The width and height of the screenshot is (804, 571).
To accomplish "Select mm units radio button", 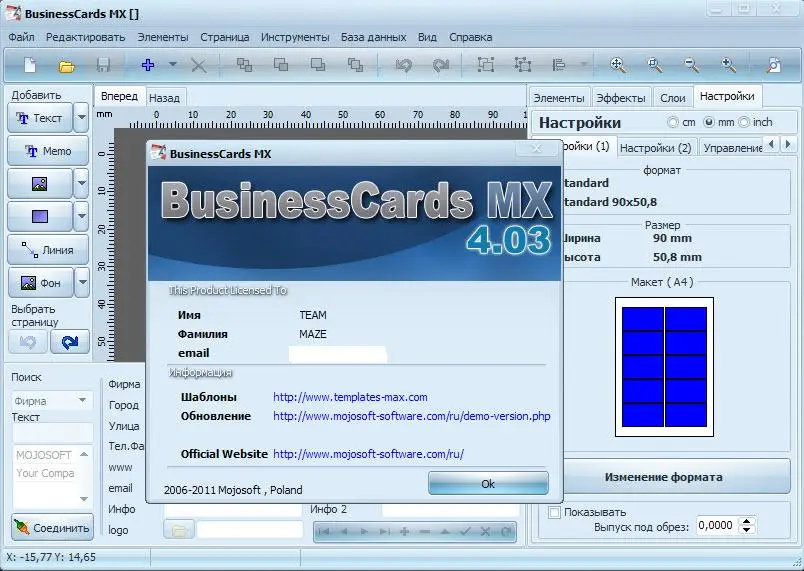I will coord(709,123).
